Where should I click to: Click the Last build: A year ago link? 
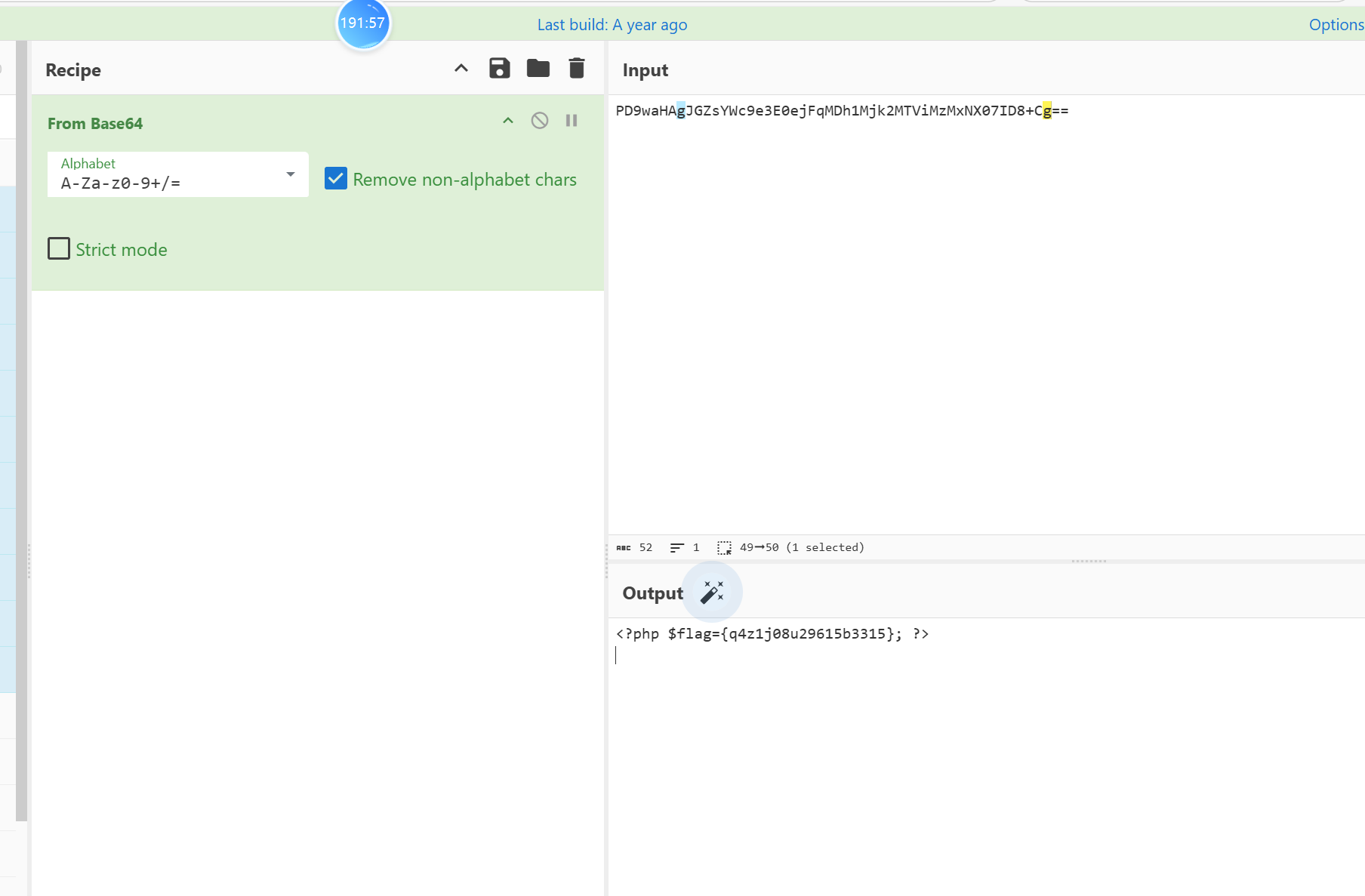pyautogui.click(x=612, y=25)
